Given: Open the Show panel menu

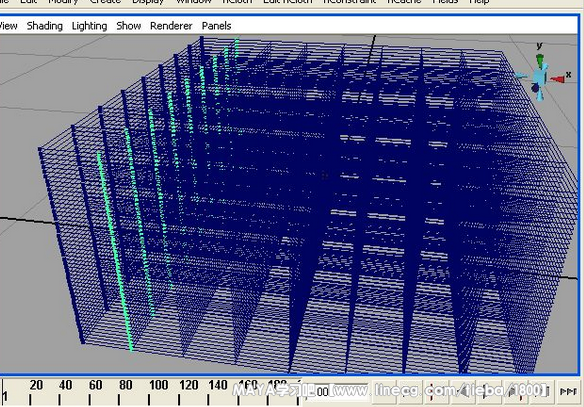Looking at the screenshot, I should click(128, 26).
